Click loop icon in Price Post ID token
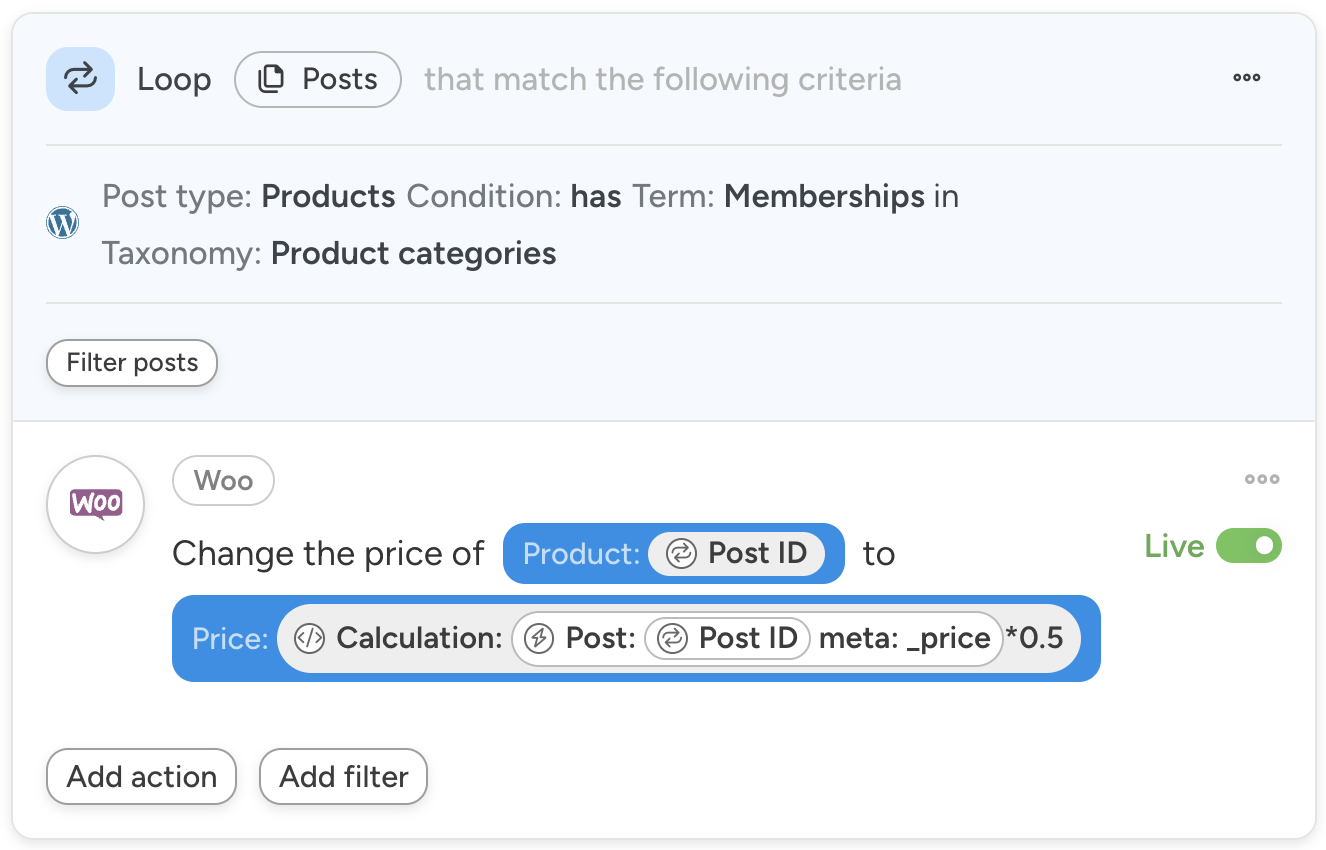The height and width of the screenshot is (850, 1326). point(672,638)
